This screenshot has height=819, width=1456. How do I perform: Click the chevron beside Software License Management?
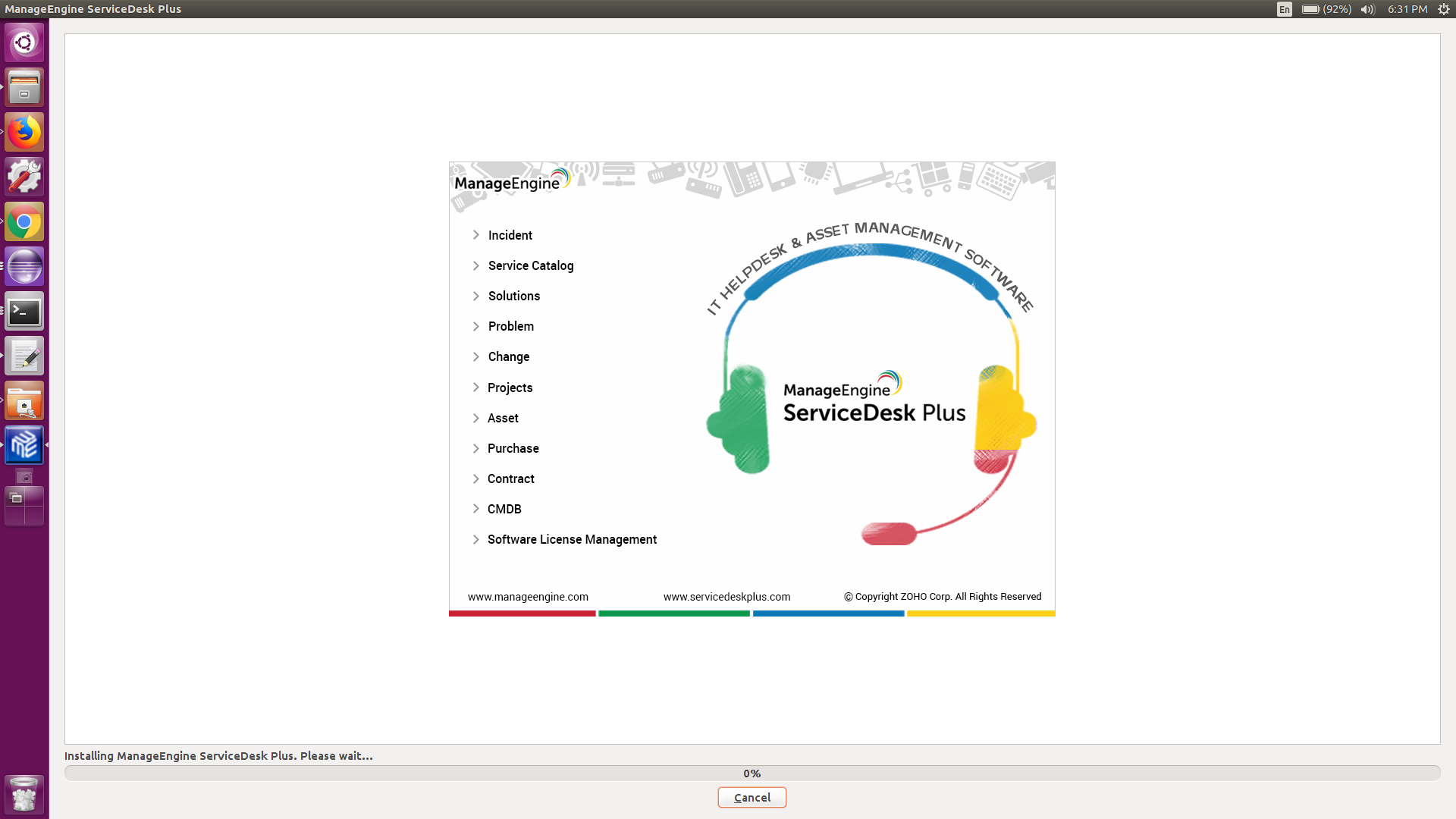[476, 540]
